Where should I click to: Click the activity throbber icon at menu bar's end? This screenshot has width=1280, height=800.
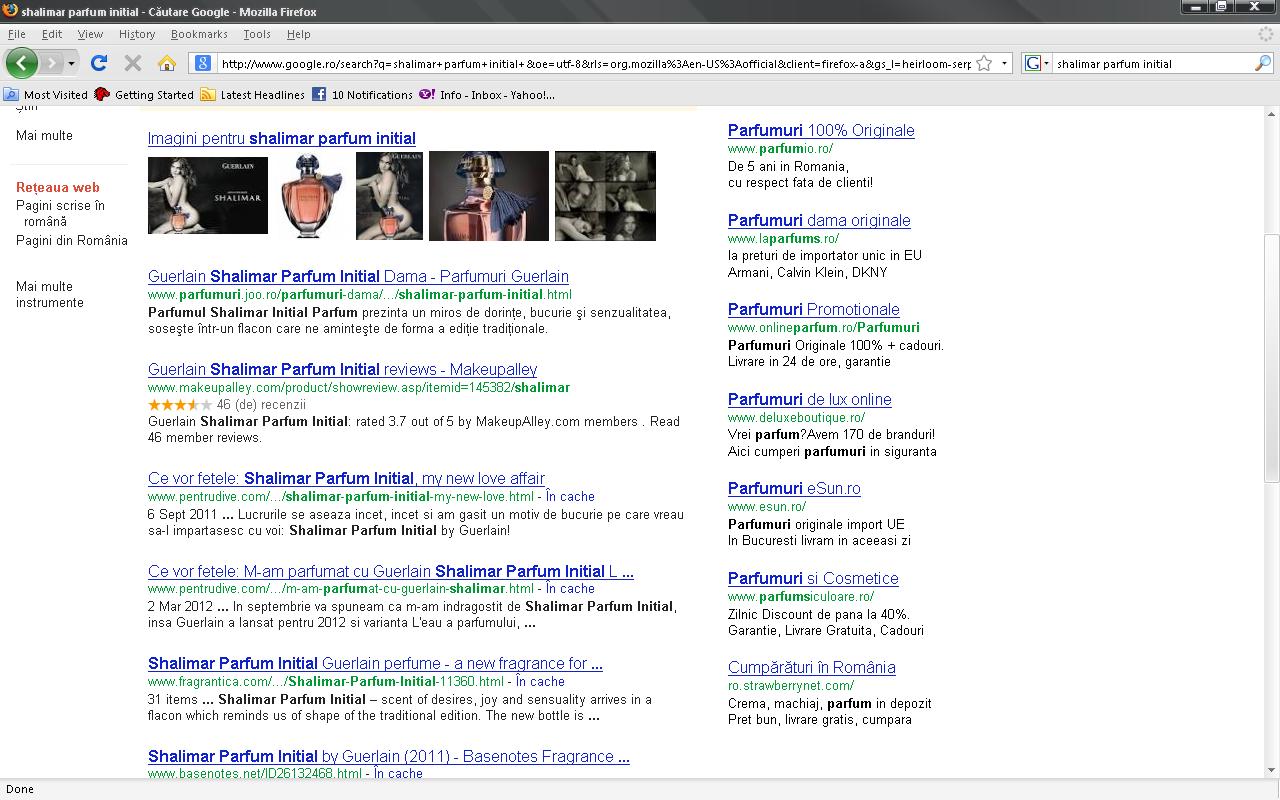1266,34
